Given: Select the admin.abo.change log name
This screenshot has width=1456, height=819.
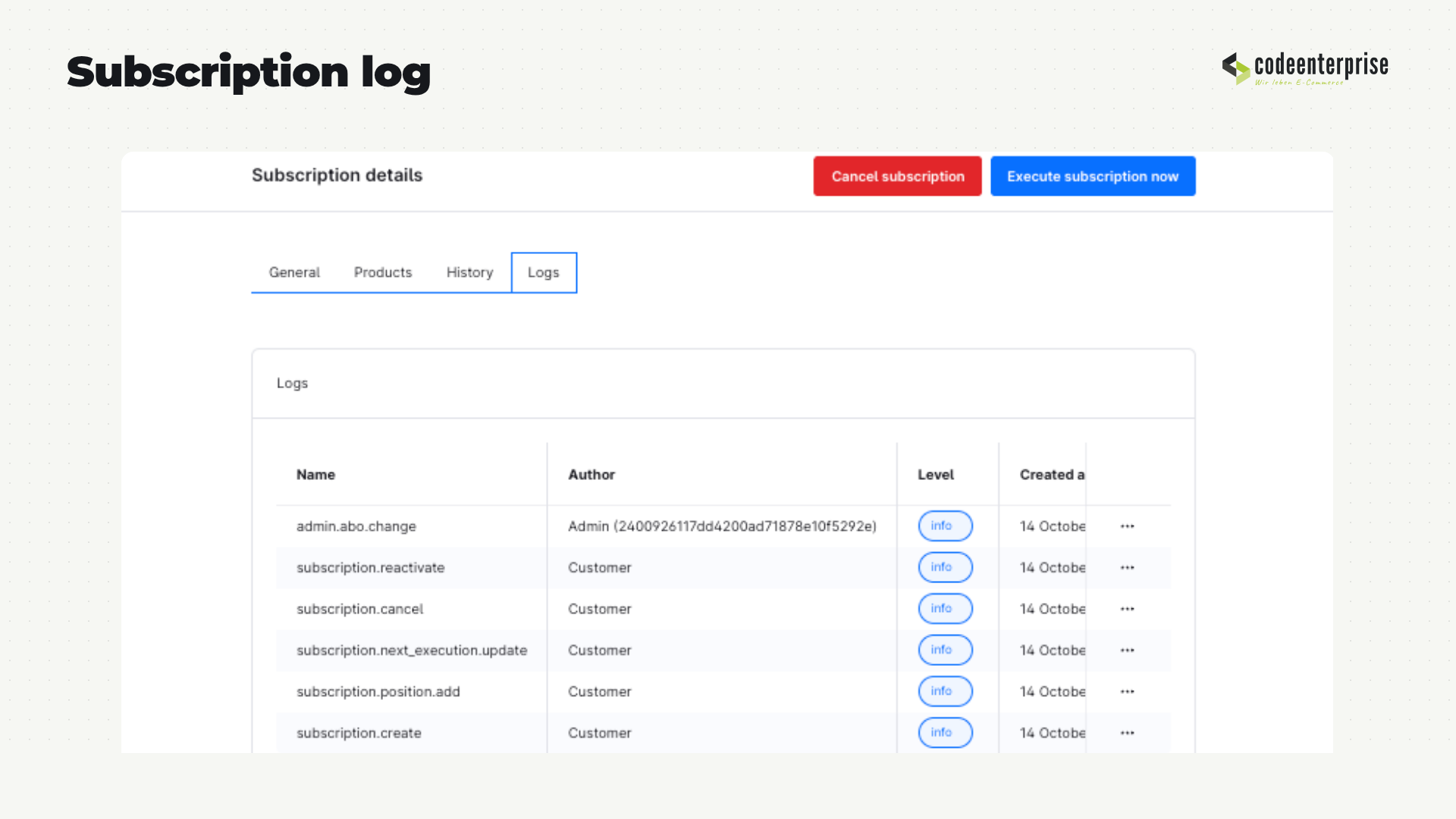Looking at the screenshot, I should click(356, 526).
